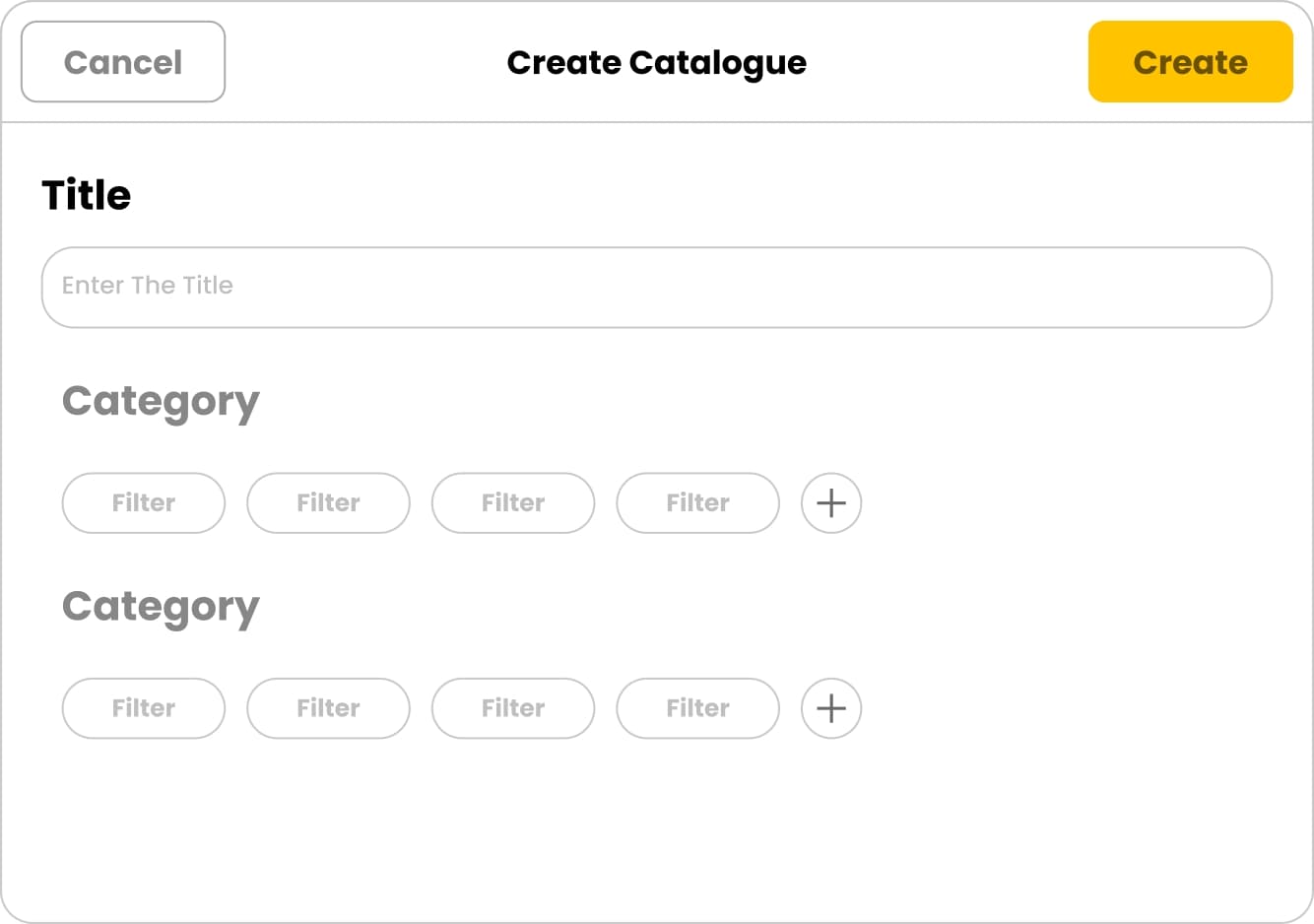Screen dimensions: 1314x924
Task: Click the first Category heading
Action: point(161,400)
